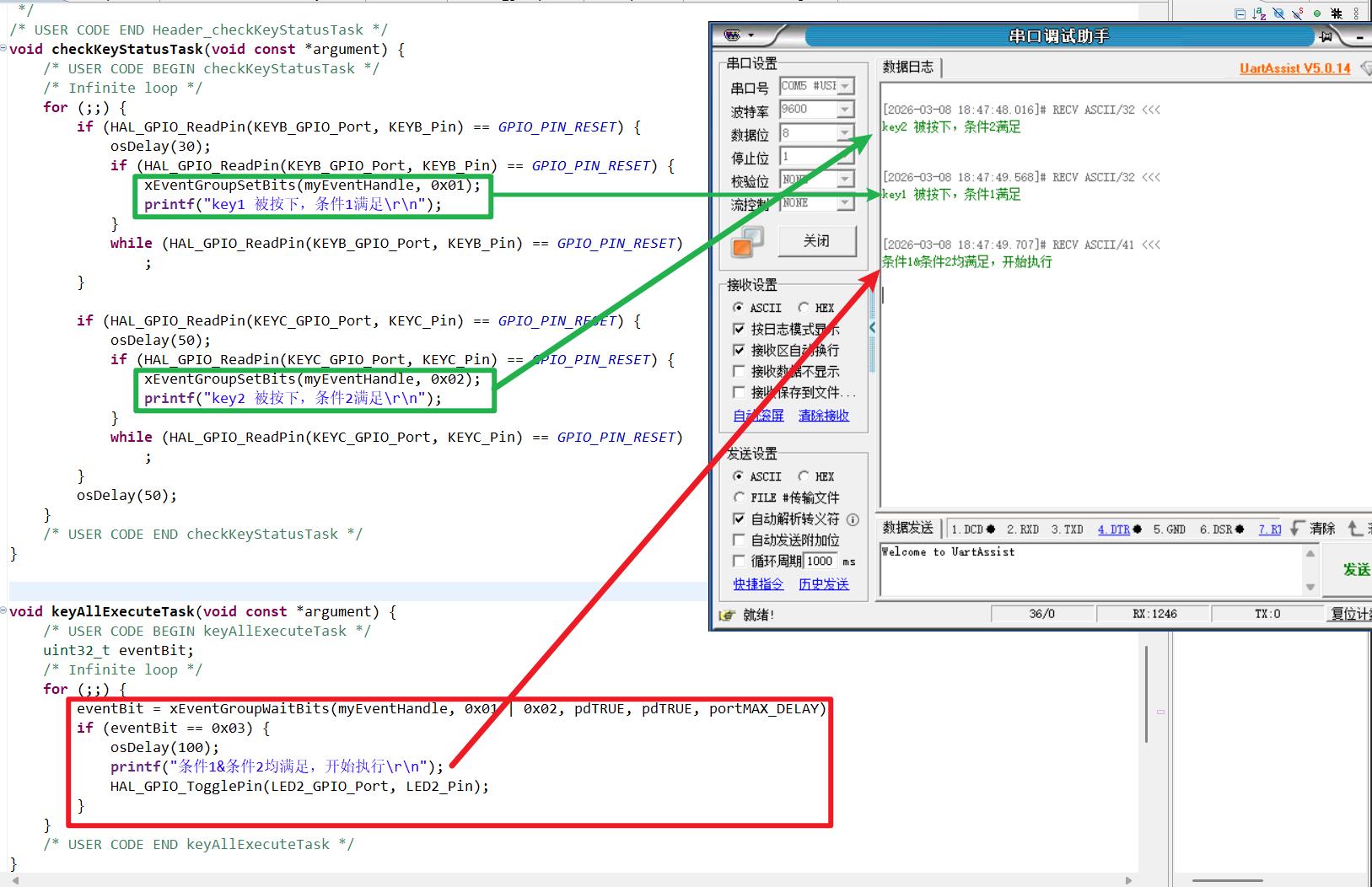Click the log line 条件1&条件2均满足，开始执行
This screenshot has width=1372, height=887.
pos(966,262)
